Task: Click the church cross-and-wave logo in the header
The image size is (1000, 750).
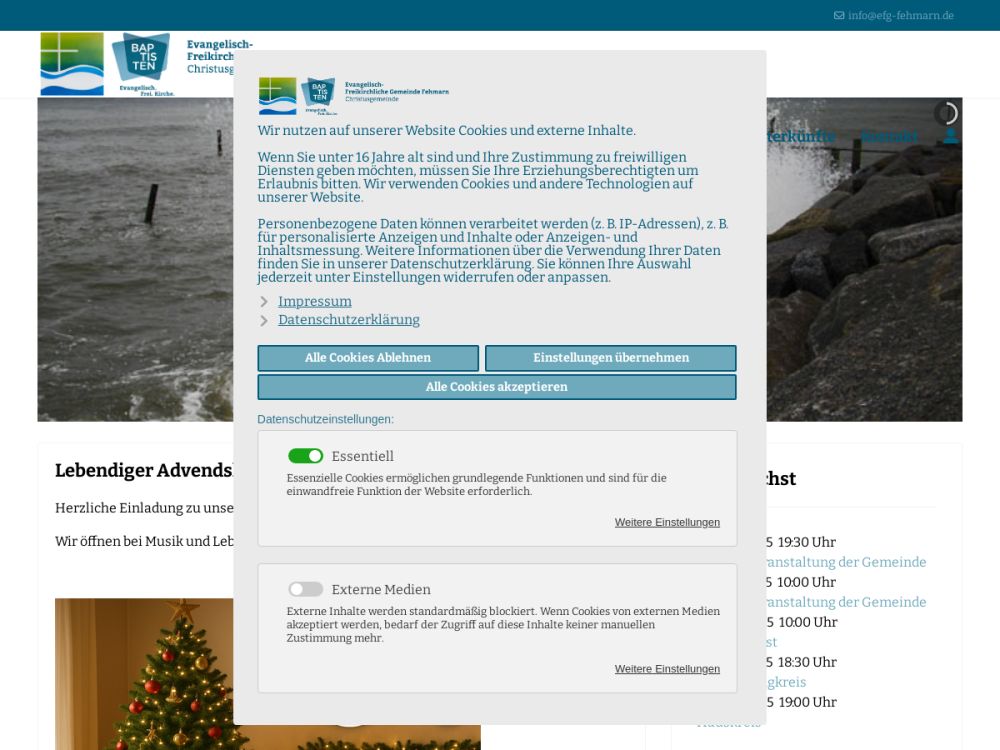Action: click(72, 64)
